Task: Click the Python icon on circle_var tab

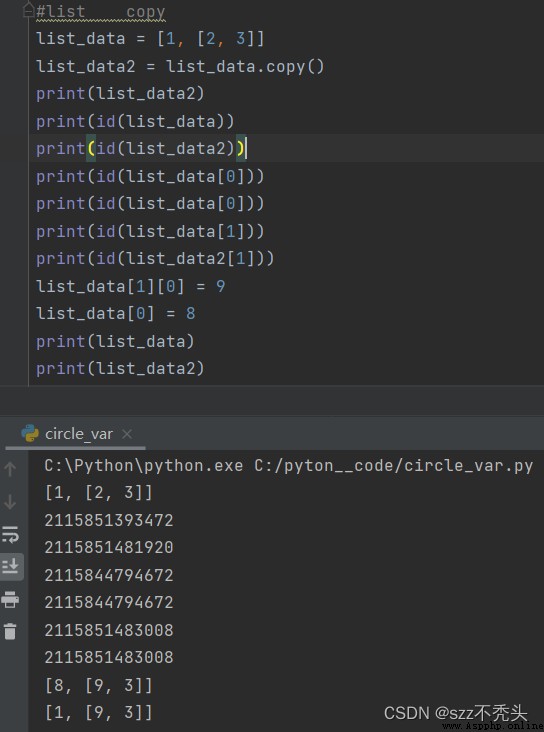Action: click(x=30, y=434)
